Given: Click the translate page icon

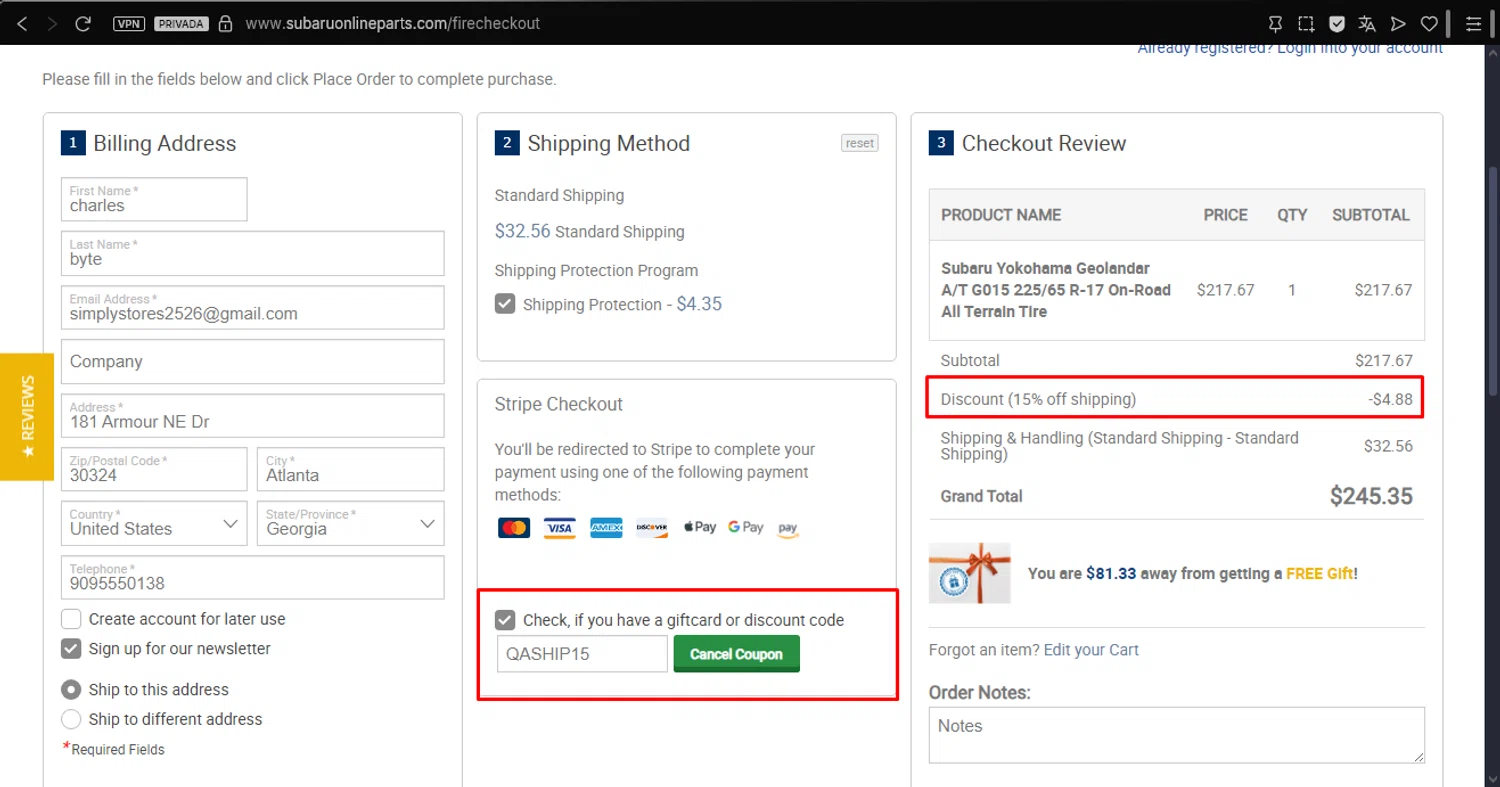Looking at the screenshot, I should point(1367,24).
